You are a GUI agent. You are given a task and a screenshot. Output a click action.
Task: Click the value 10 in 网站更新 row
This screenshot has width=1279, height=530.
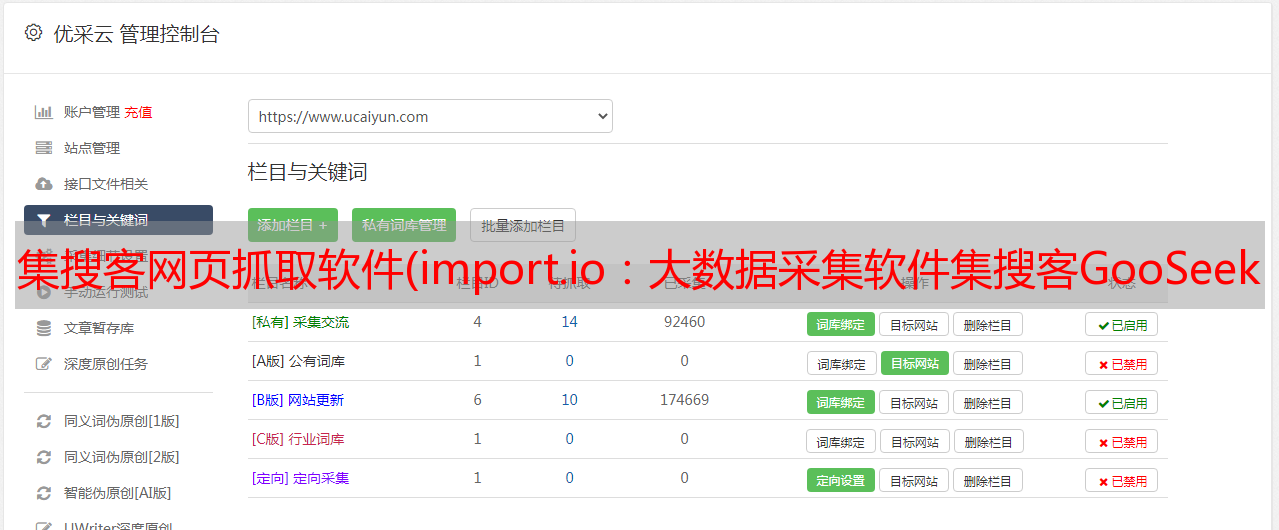(x=570, y=400)
